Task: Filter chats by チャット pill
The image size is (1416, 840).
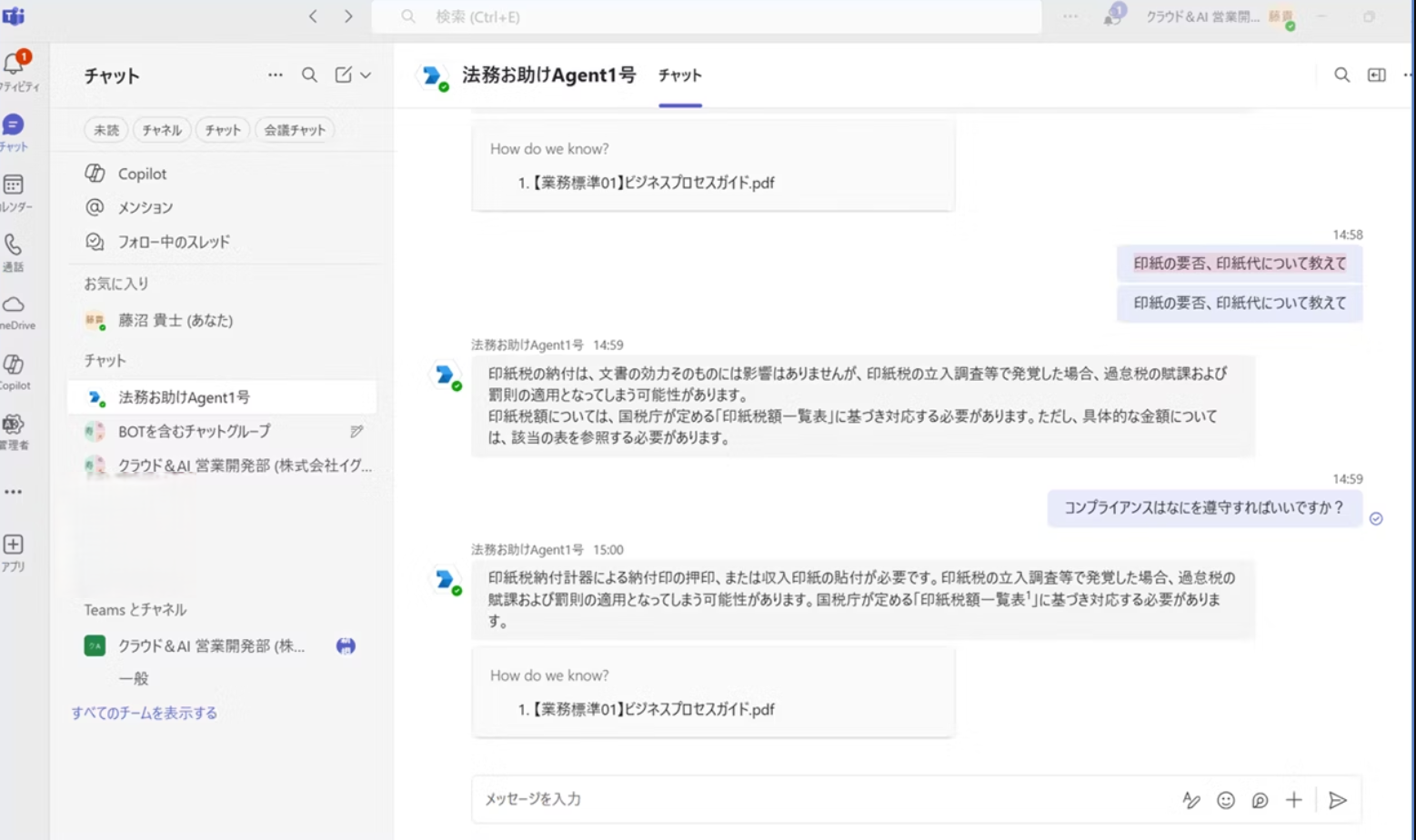Action: coord(223,130)
